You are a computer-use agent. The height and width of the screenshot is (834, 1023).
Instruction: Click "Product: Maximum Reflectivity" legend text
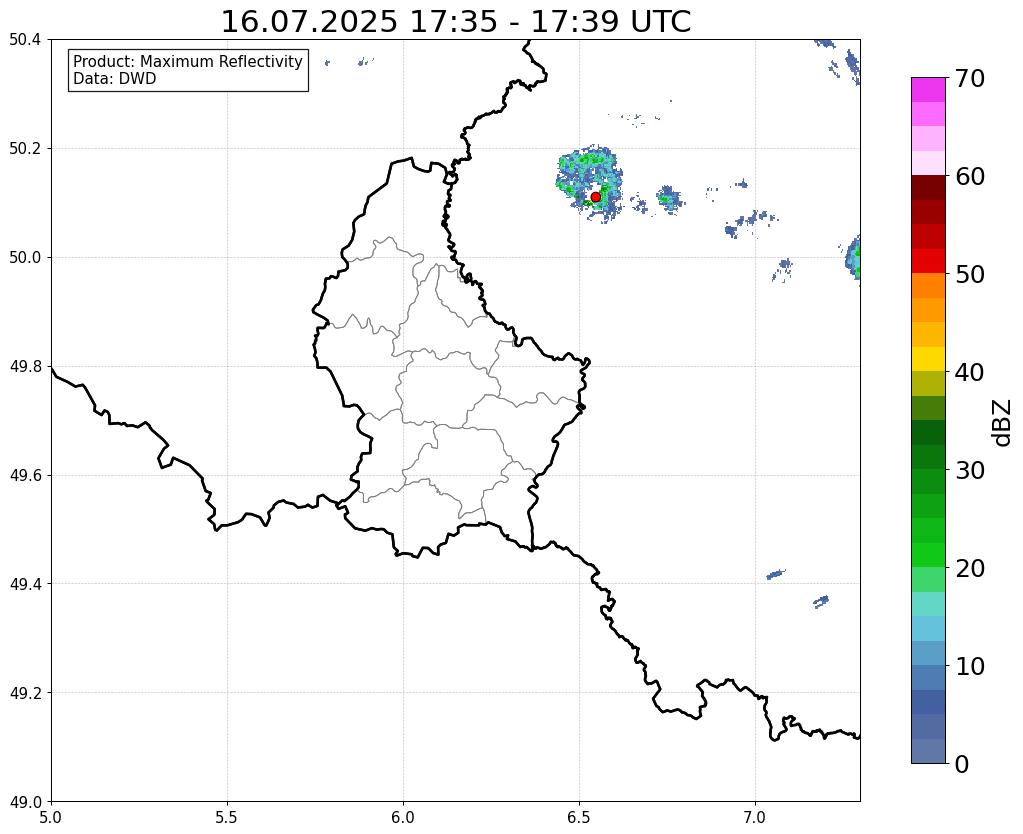click(x=188, y=61)
